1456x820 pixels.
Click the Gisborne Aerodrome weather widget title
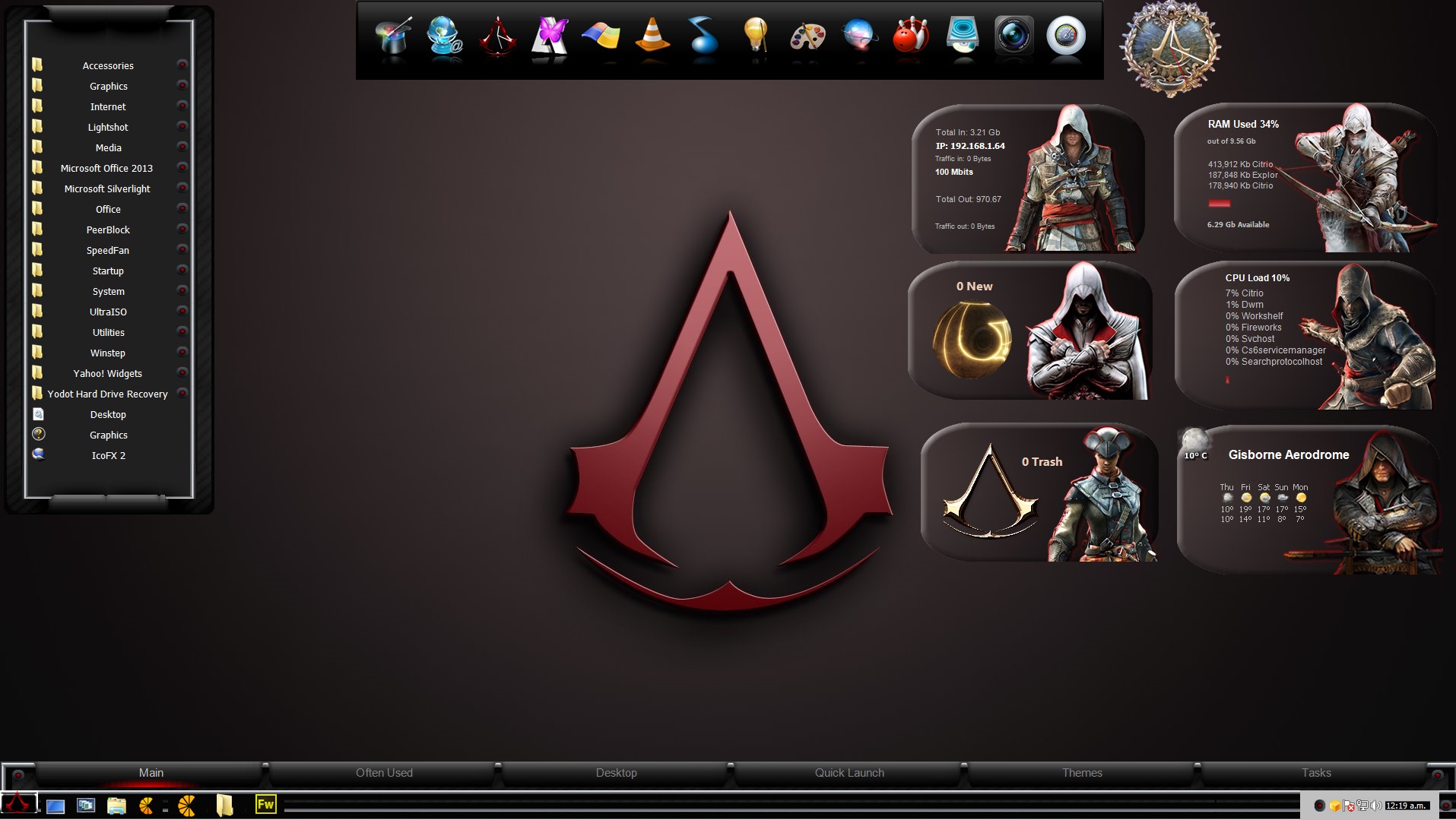point(1289,455)
